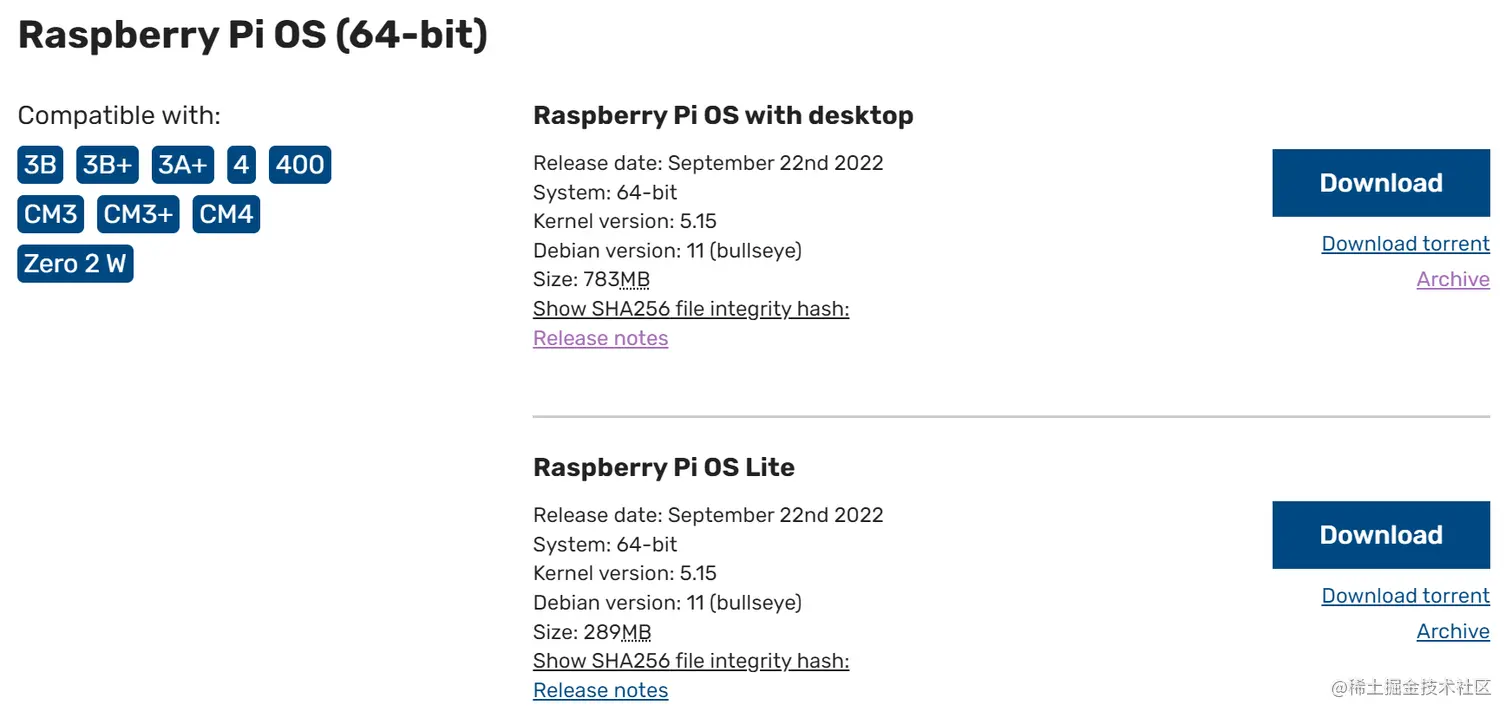Click the Zero 2 W badge

[75, 263]
